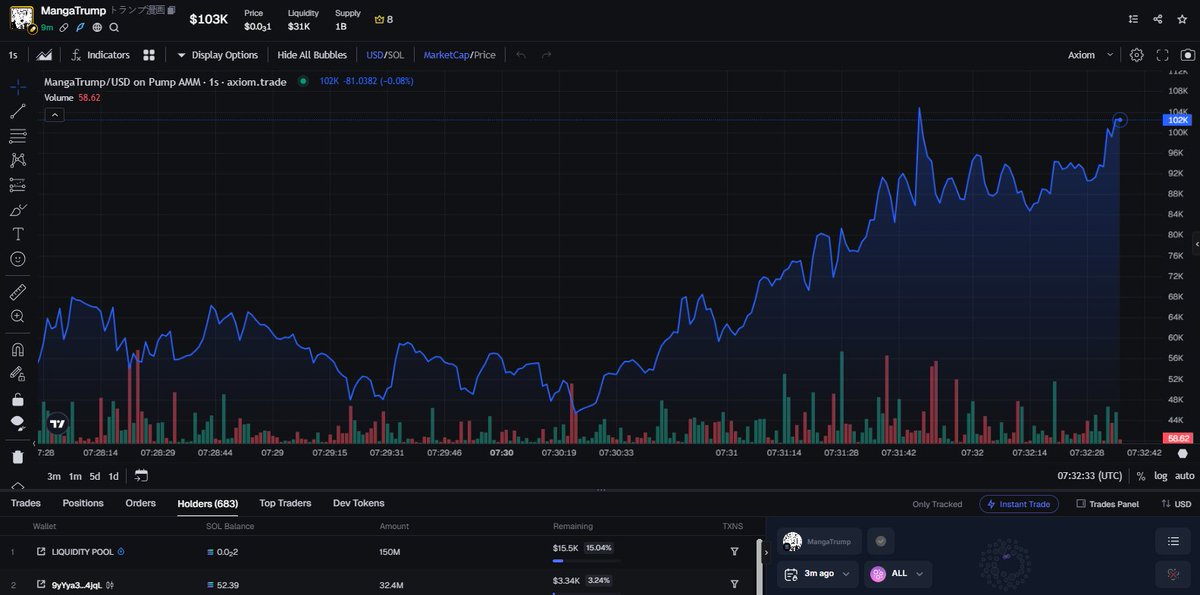Switch to the Dev Tokens tab
Screen dimensions: 1200x595
358,503
